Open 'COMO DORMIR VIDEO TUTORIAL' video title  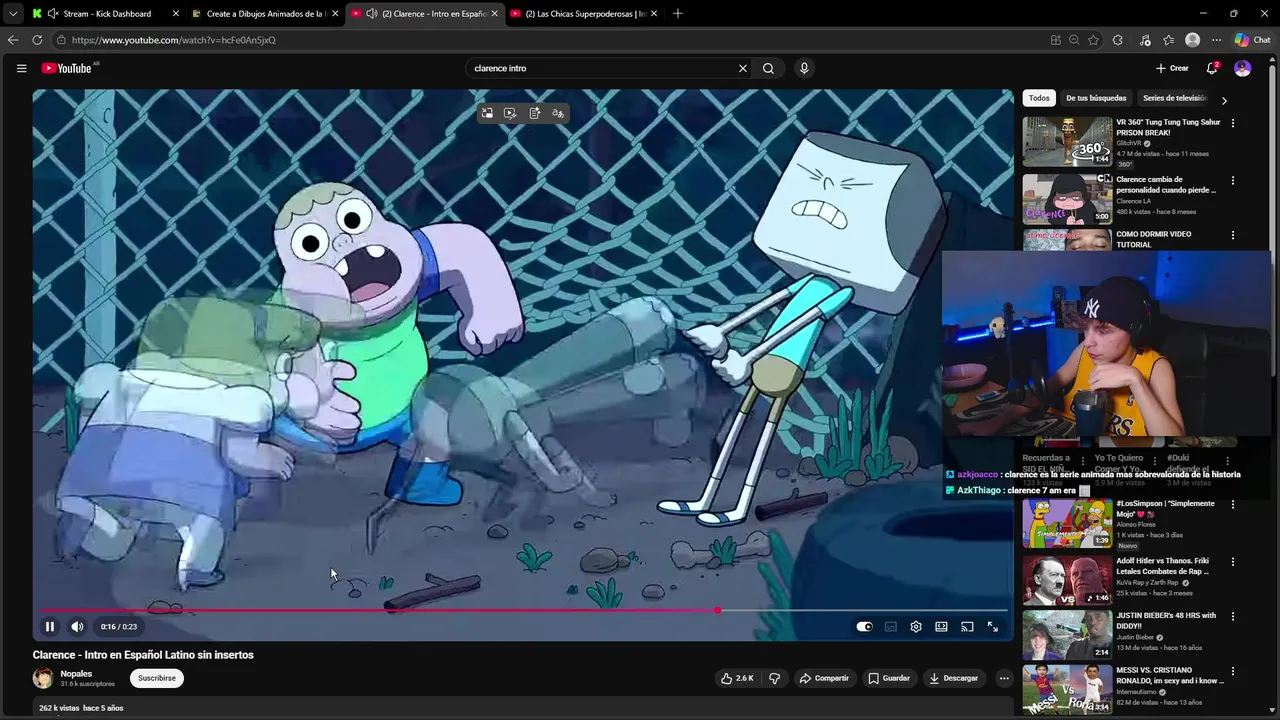pos(1154,239)
